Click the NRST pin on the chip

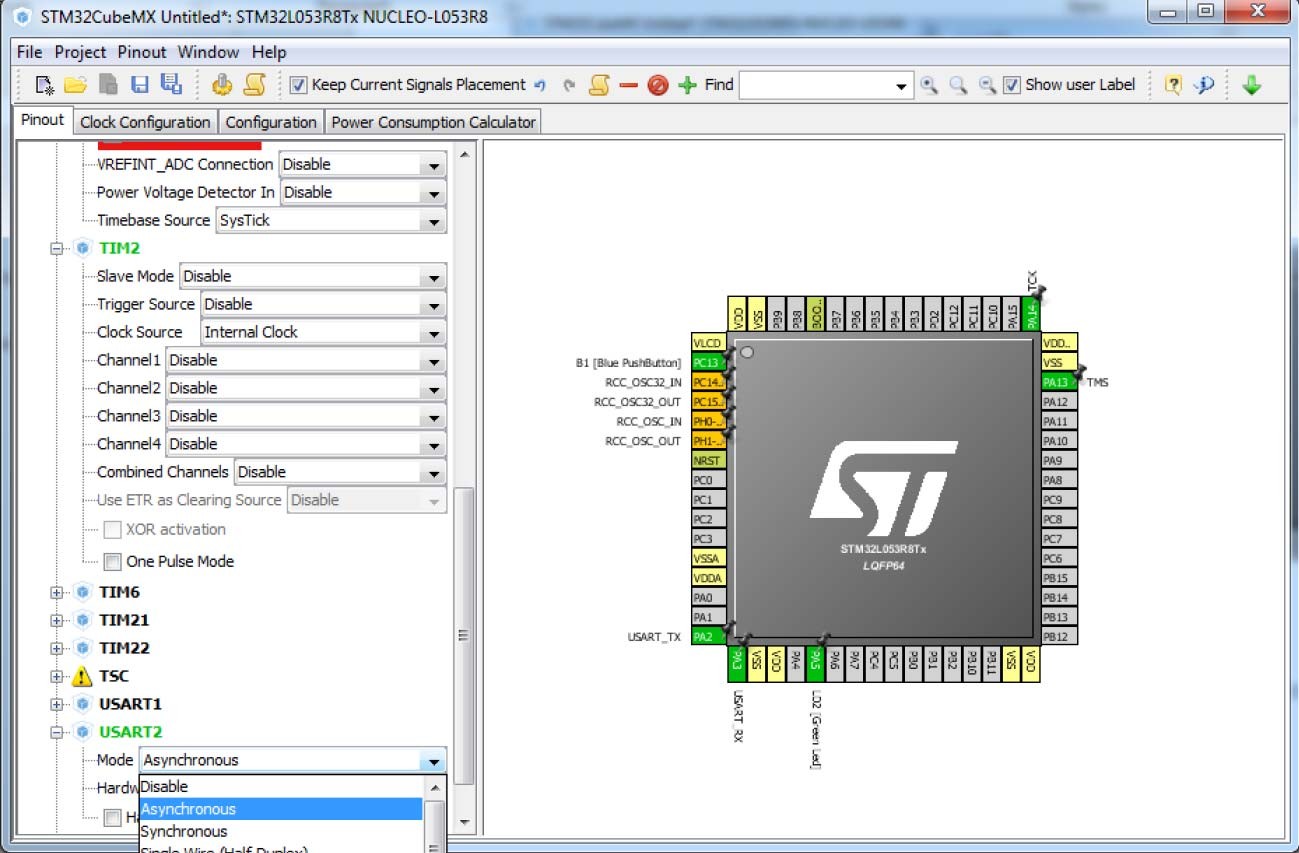pyautogui.click(x=707, y=461)
